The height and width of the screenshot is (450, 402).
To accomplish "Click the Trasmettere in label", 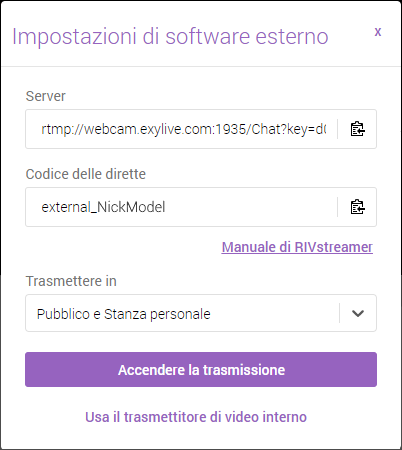I will [71, 281].
